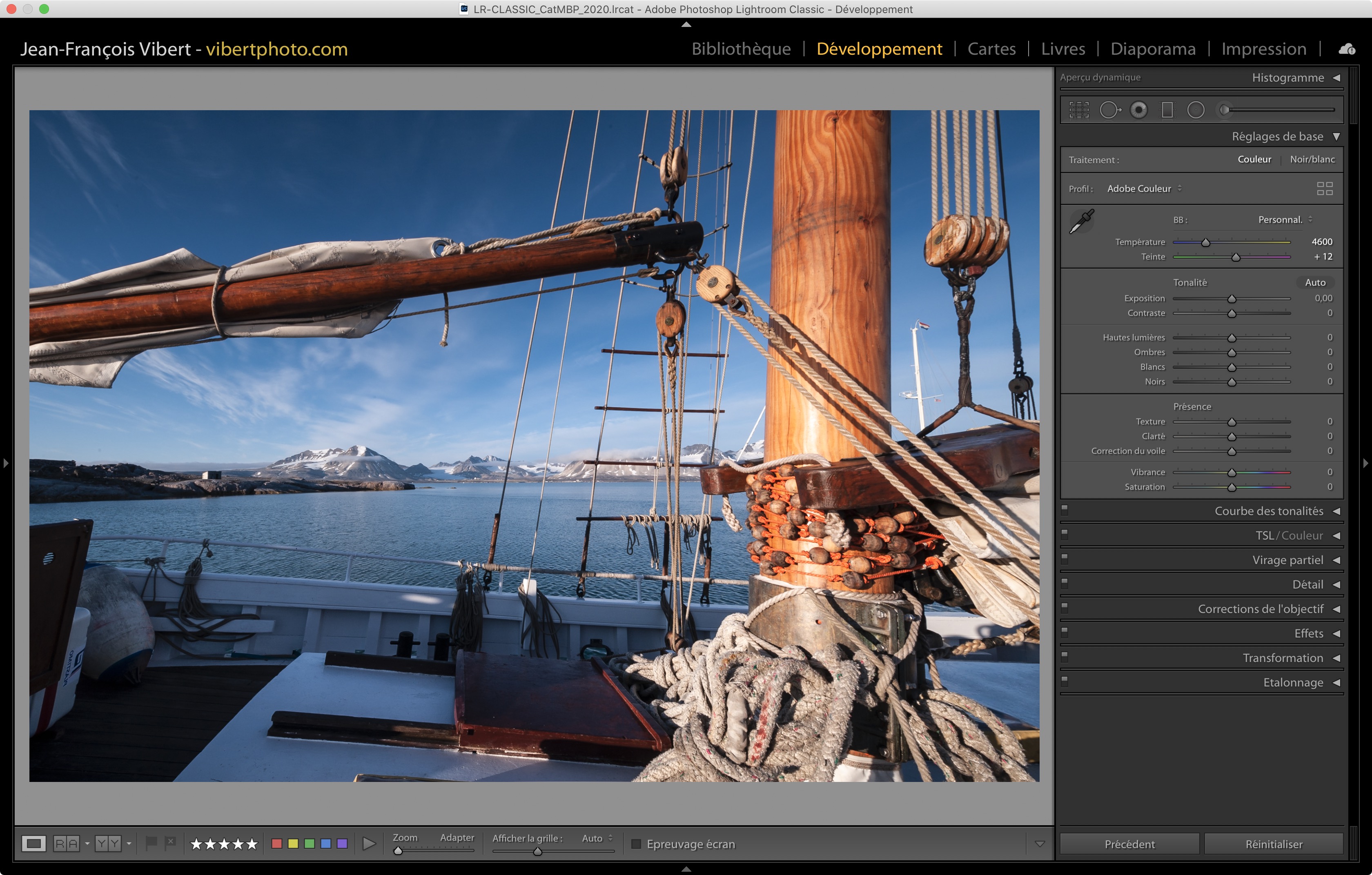The width and height of the screenshot is (1372, 875).
Task: Pick the white balance eyedropper
Action: 1081,222
